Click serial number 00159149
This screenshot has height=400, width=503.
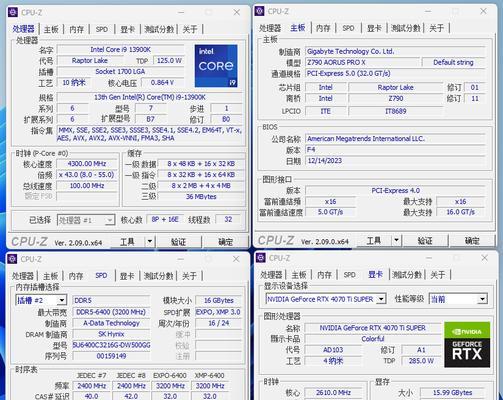(x=111, y=356)
